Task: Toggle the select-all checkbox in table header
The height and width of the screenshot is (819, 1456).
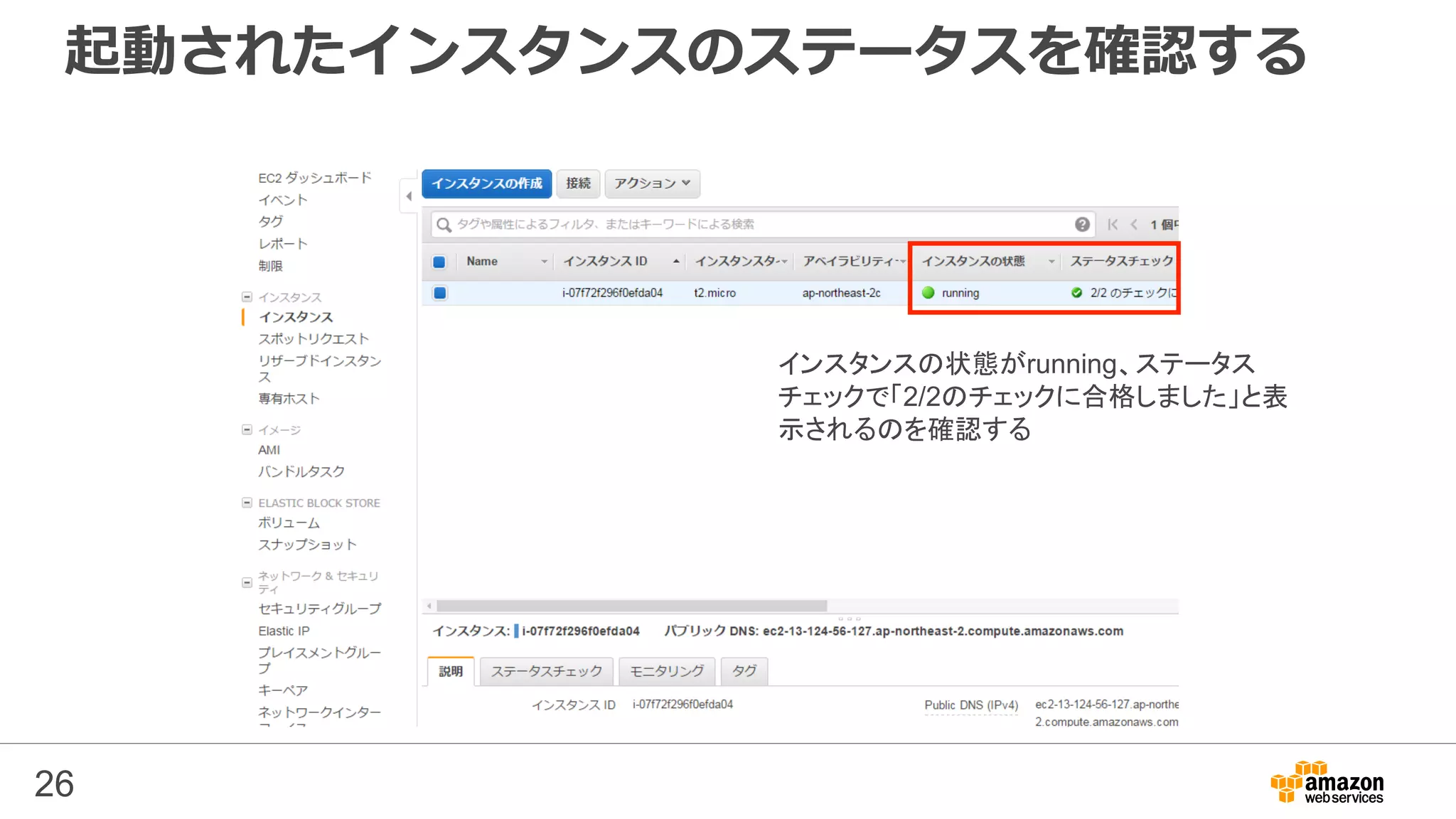Action: click(439, 262)
